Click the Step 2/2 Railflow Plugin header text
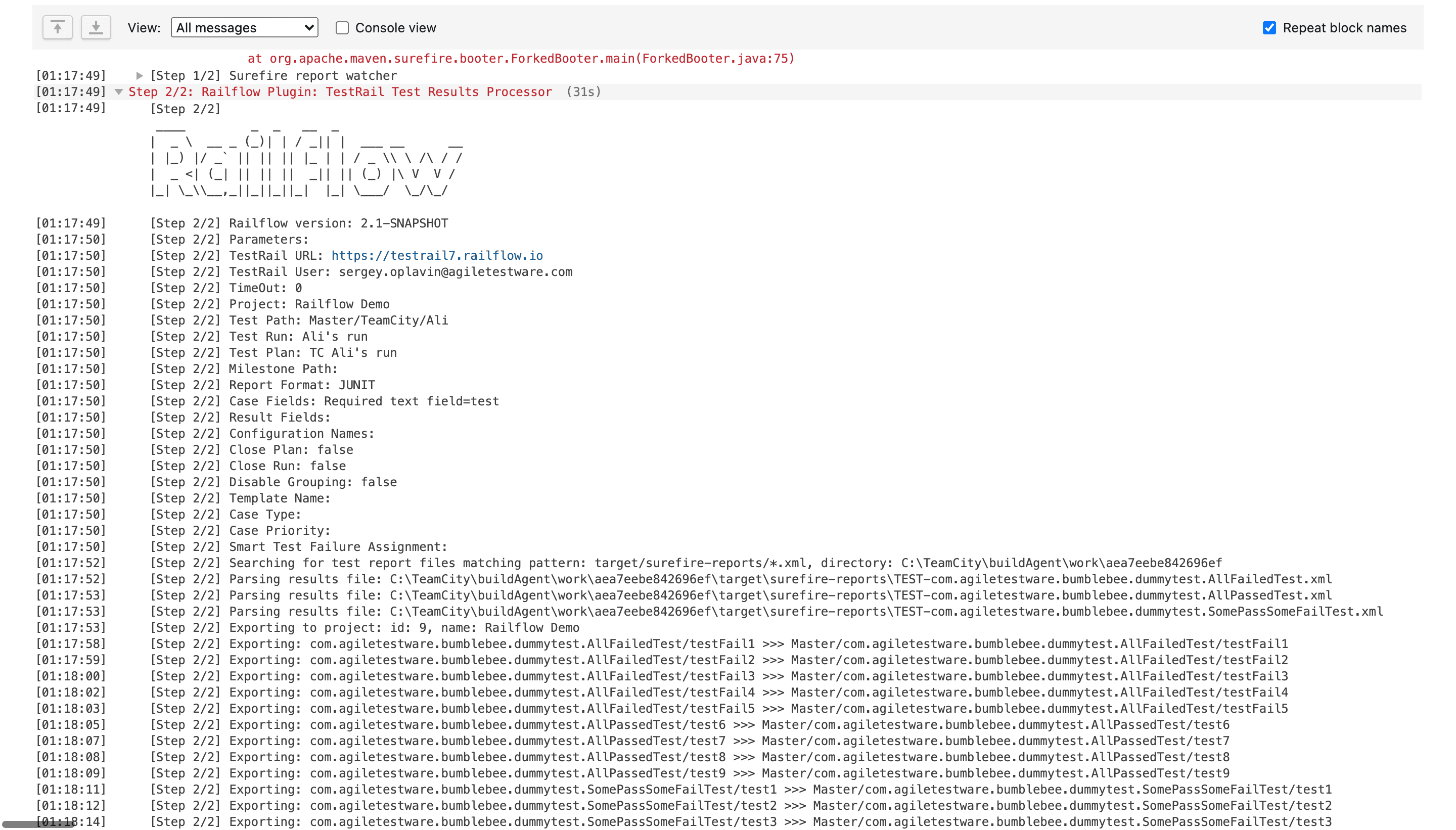 coord(340,92)
